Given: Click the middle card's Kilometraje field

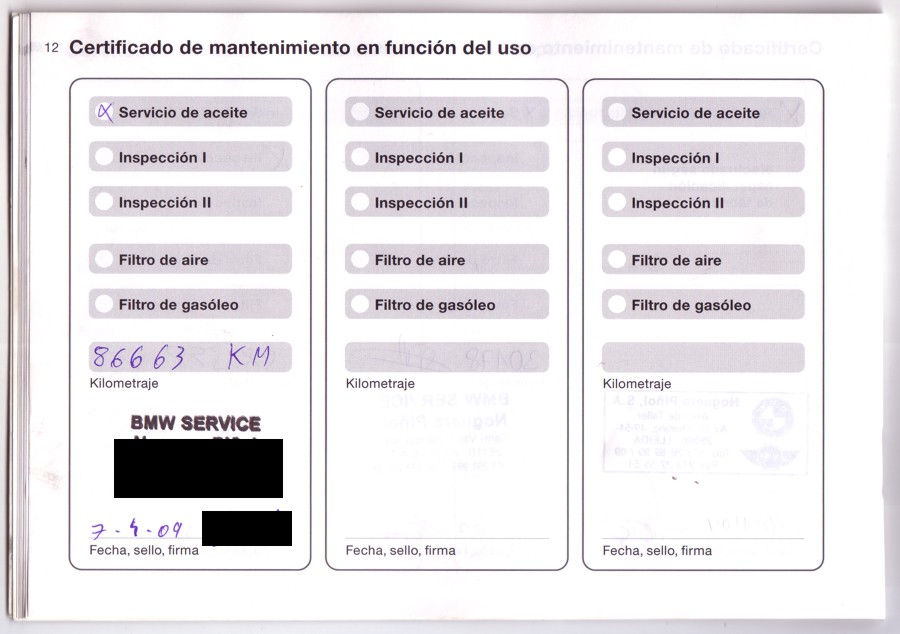Looking at the screenshot, I should point(447,357).
